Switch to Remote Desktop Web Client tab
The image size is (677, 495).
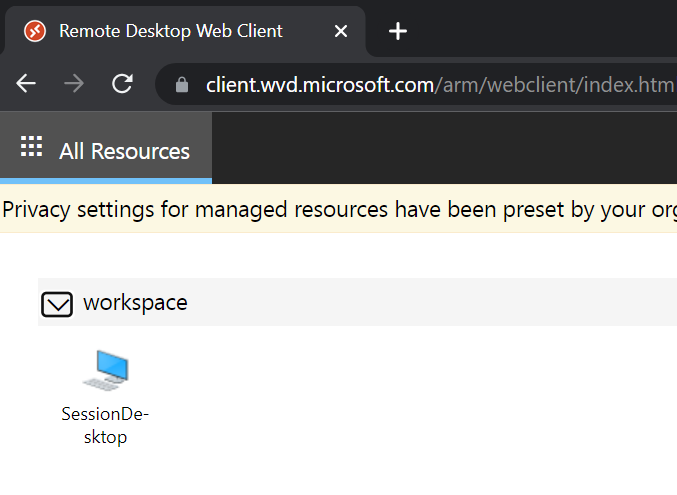[170, 31]
